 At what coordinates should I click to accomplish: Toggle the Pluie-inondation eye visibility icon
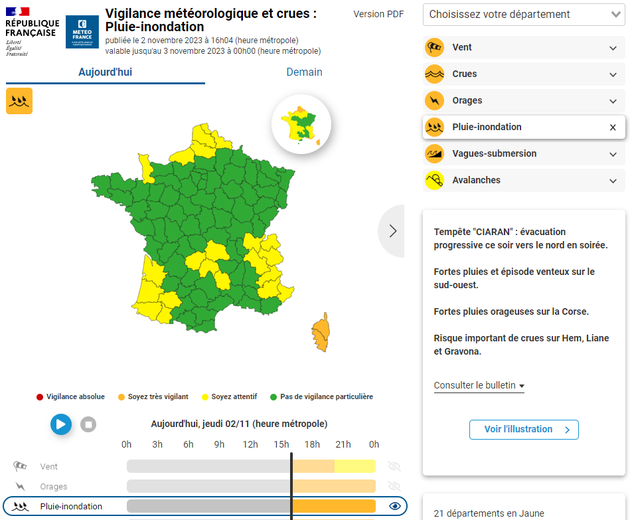(395, 506)
